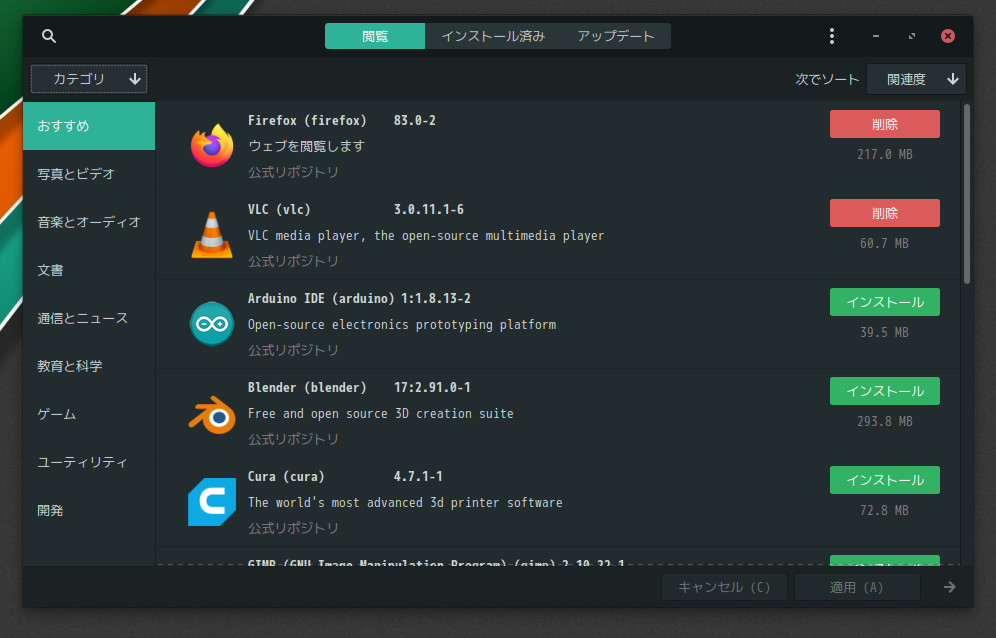Switch to the アップデート tab
This screenshot has height=638, width=996.
(x=616, y=36)
